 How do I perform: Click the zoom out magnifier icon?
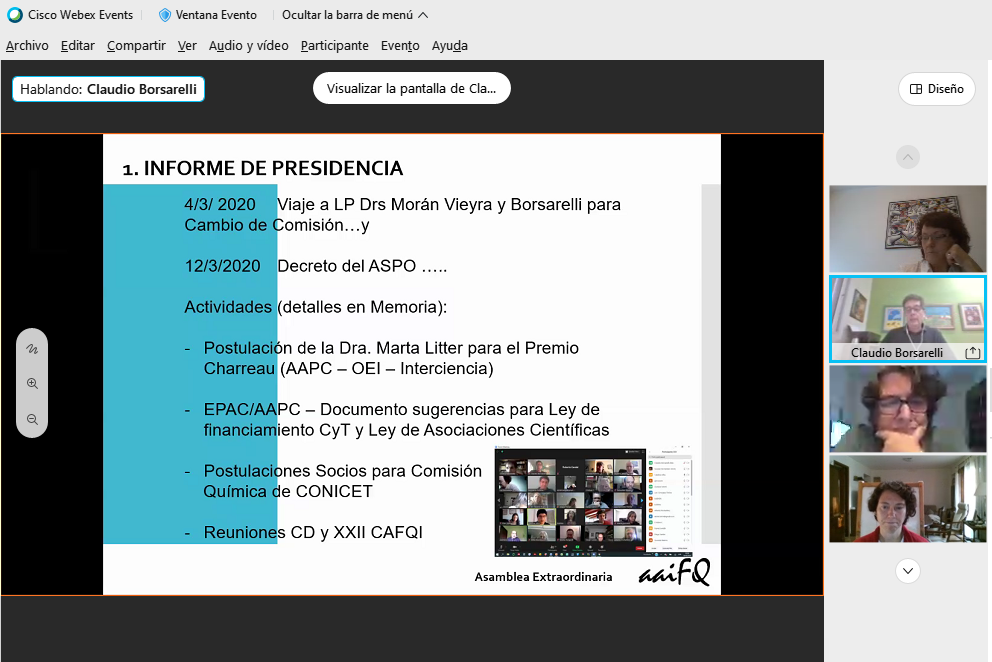click(x=32, y=420)
